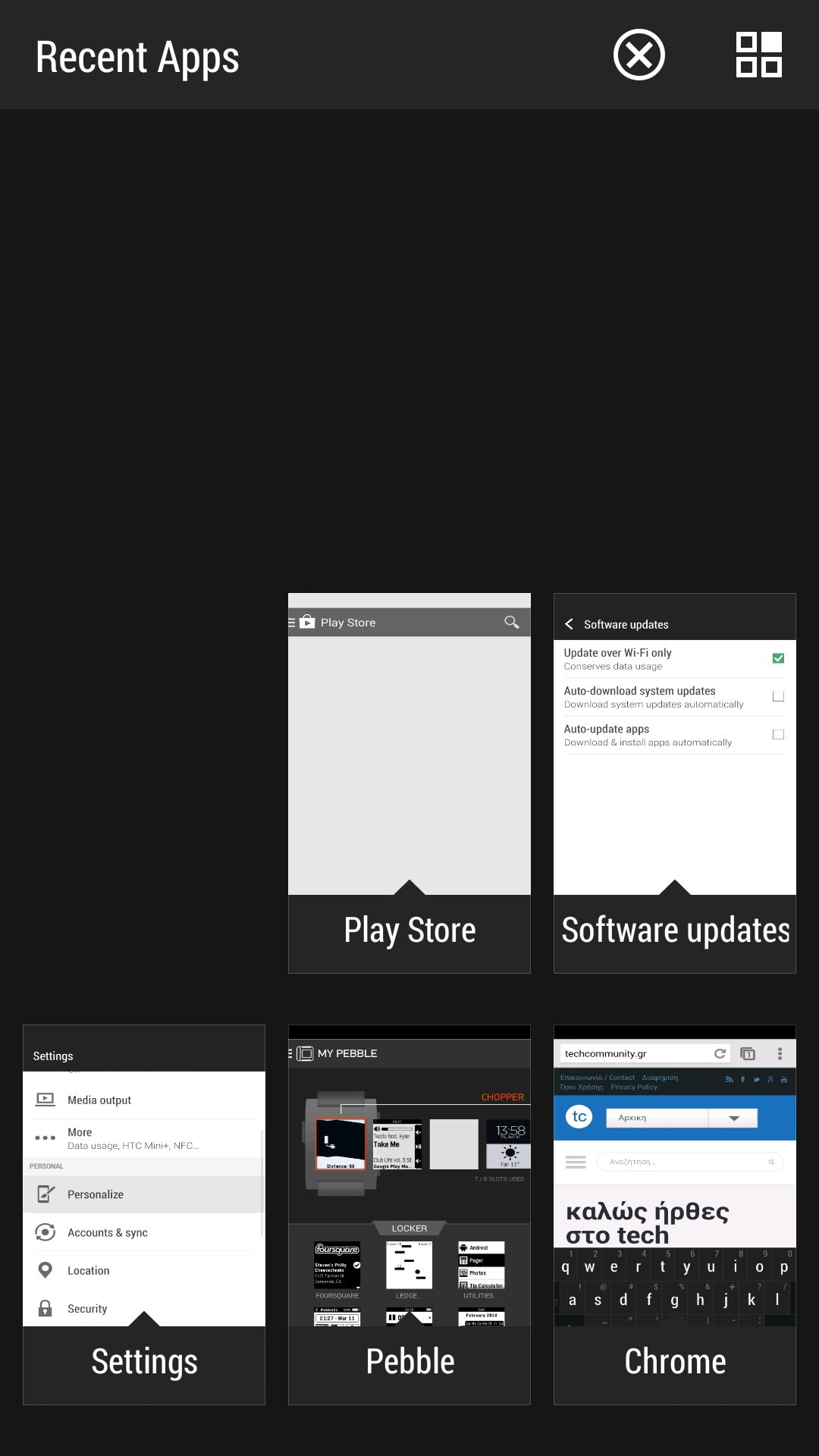Open Chrome's three-dot overflow menu
Viewport: 819px width, 1456px height.
[x=780, y=1053]
